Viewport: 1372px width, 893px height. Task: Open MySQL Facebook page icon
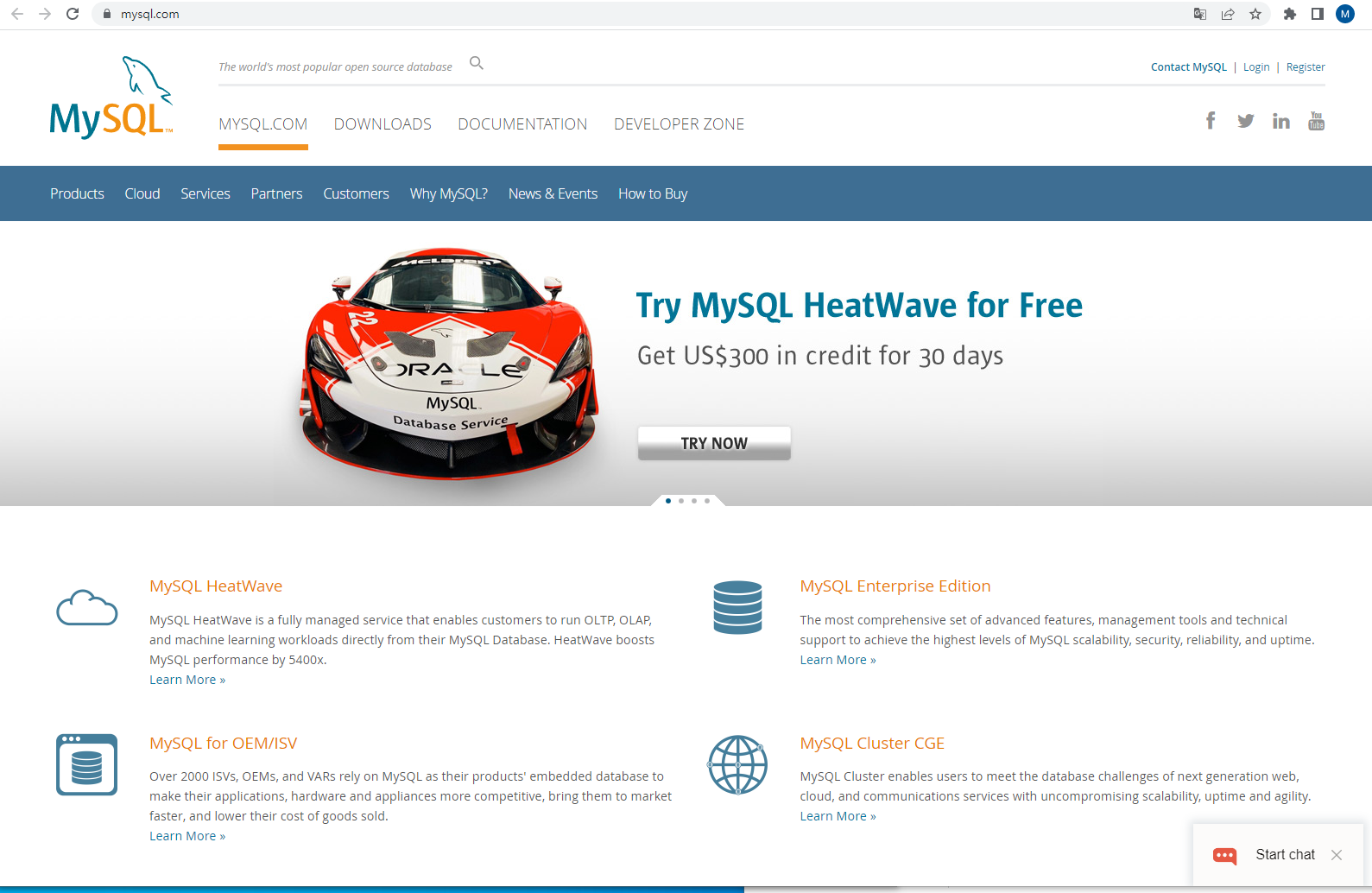point(1211,121)
